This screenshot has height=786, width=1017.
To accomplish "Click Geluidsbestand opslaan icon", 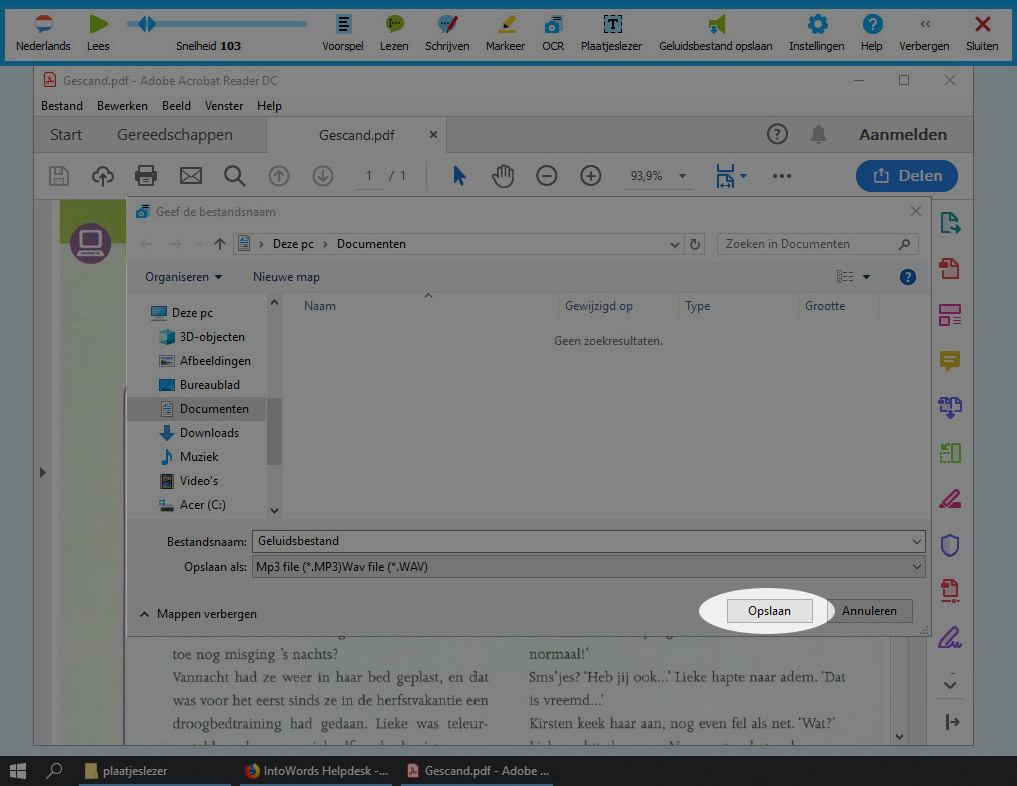I will click(715, 24).
